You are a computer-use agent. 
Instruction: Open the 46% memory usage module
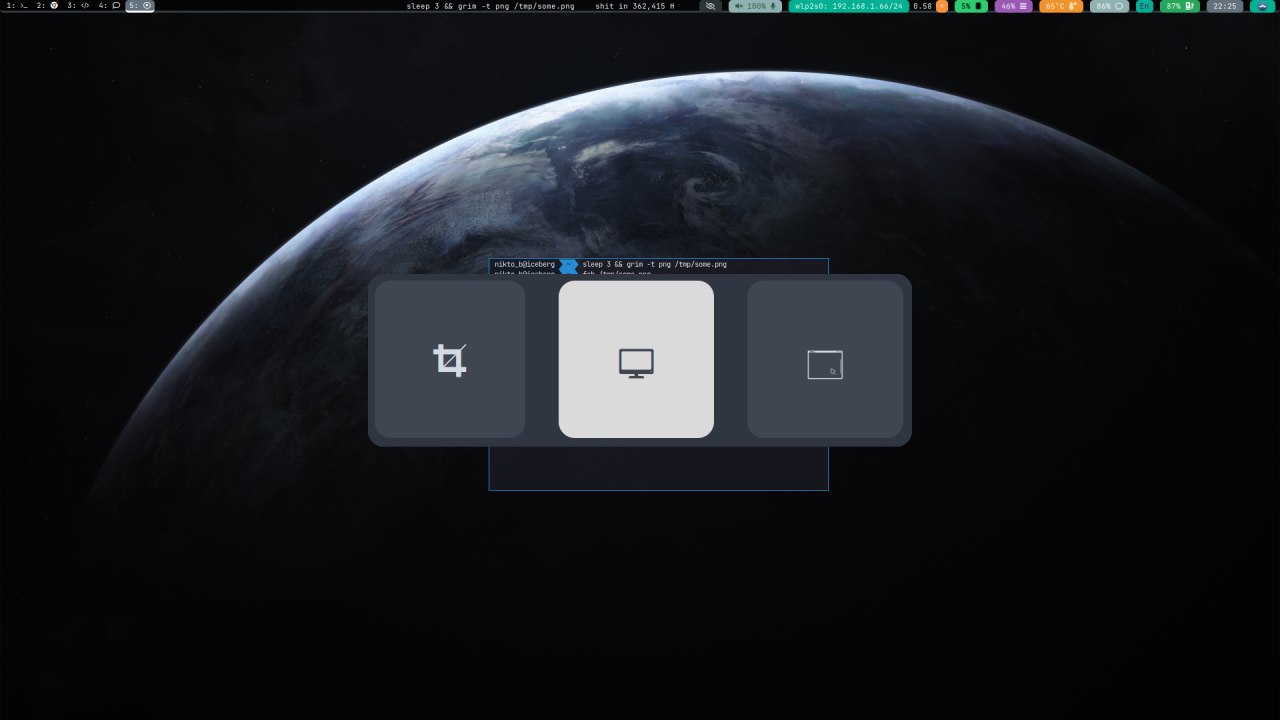click(1013, 6)
